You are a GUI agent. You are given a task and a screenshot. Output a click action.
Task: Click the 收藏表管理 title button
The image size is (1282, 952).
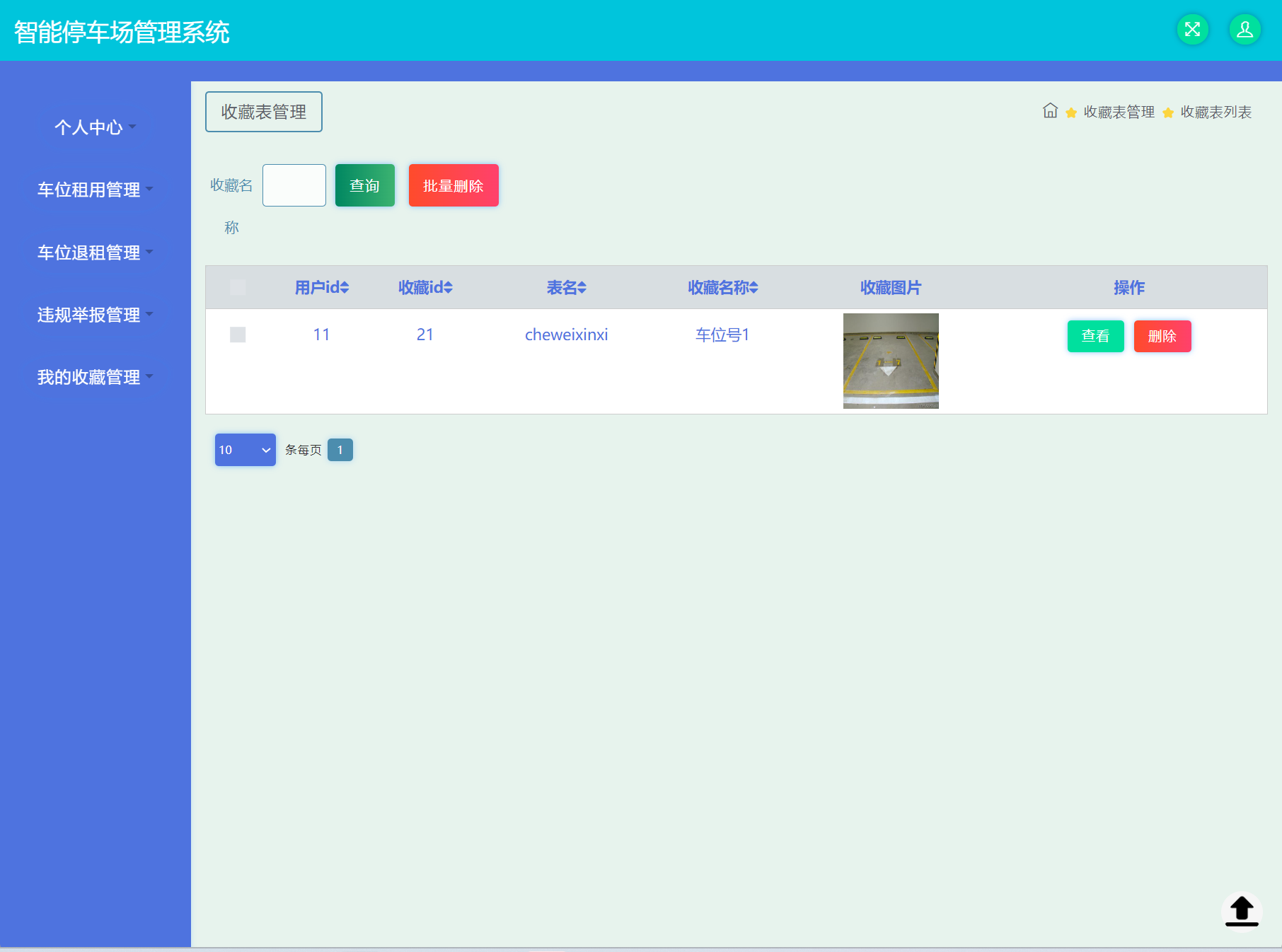(x=264, y=112)
